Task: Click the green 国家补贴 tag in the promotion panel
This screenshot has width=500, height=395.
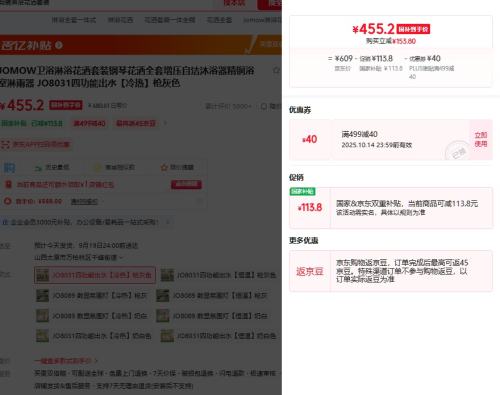Action: 302,191
